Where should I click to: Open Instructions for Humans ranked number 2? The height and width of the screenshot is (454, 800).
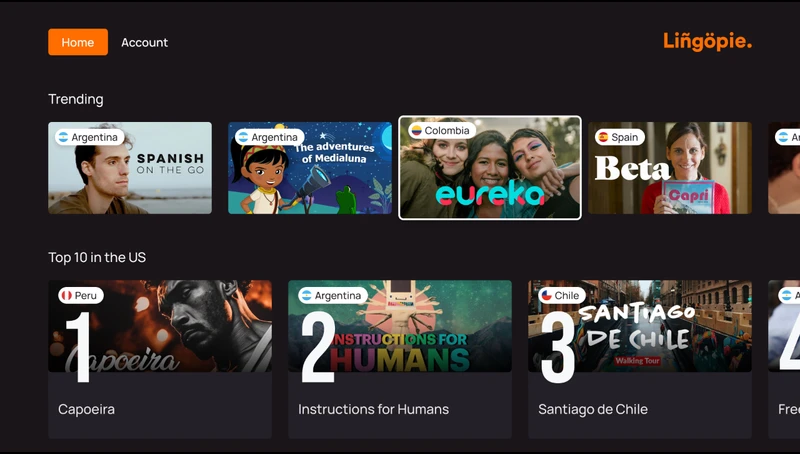pyautogui.click(x=400, y=359)
